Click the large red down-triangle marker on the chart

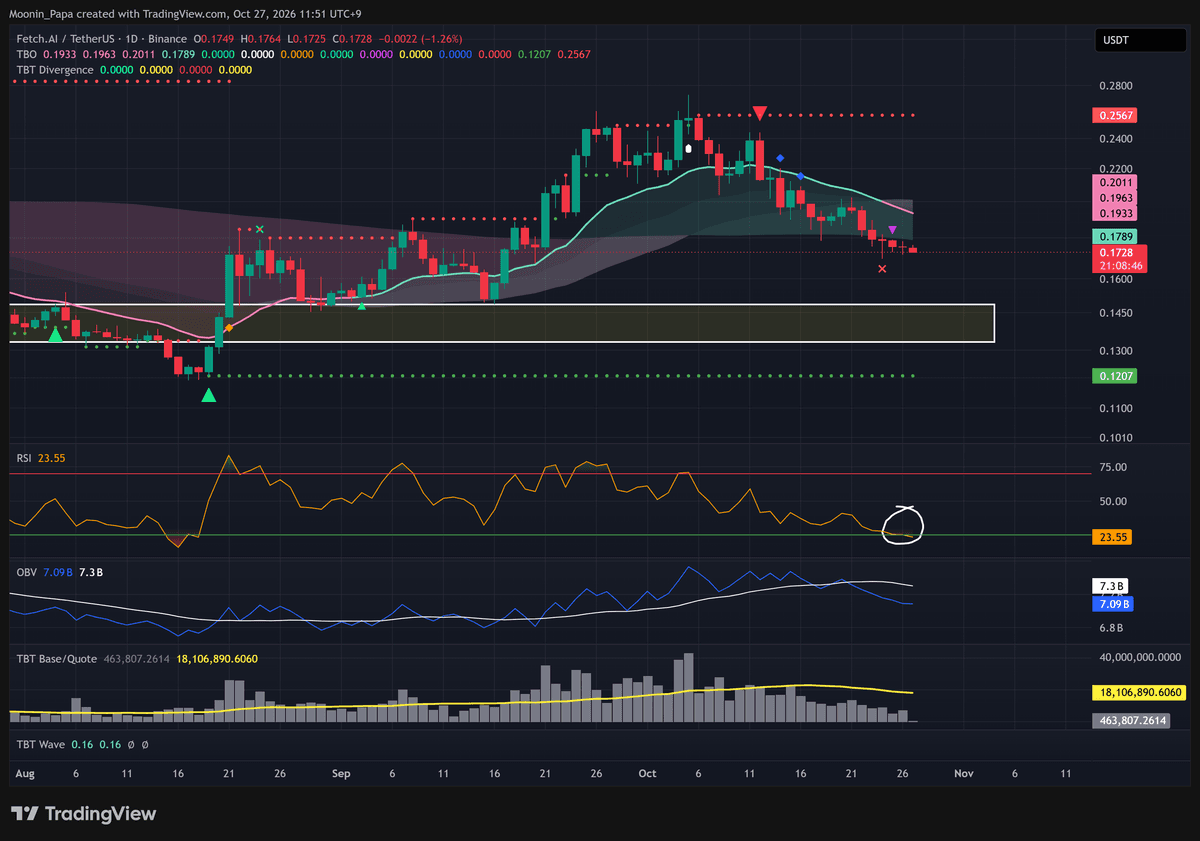(760, 113)
